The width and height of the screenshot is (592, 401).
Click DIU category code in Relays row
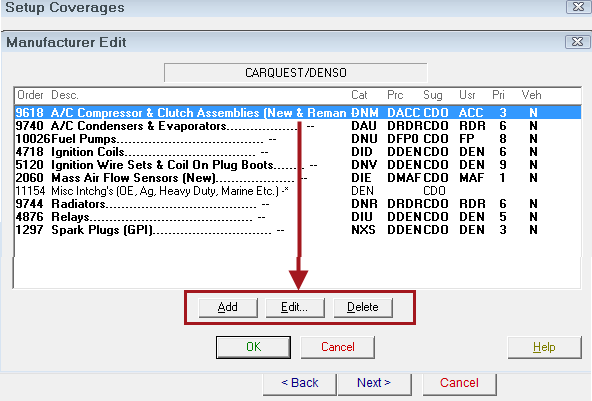(362, 217)
